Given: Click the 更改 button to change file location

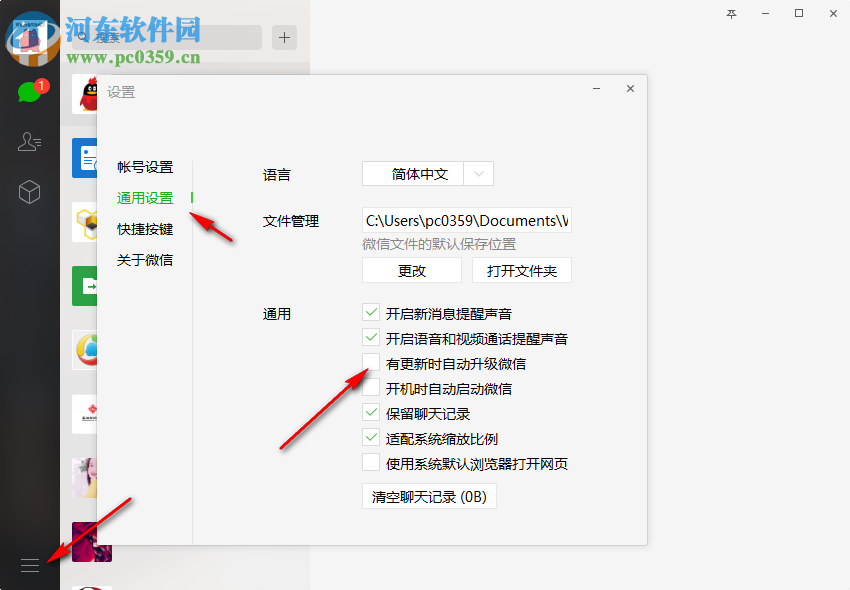Looking at the screenshot, I should [411, 270].
